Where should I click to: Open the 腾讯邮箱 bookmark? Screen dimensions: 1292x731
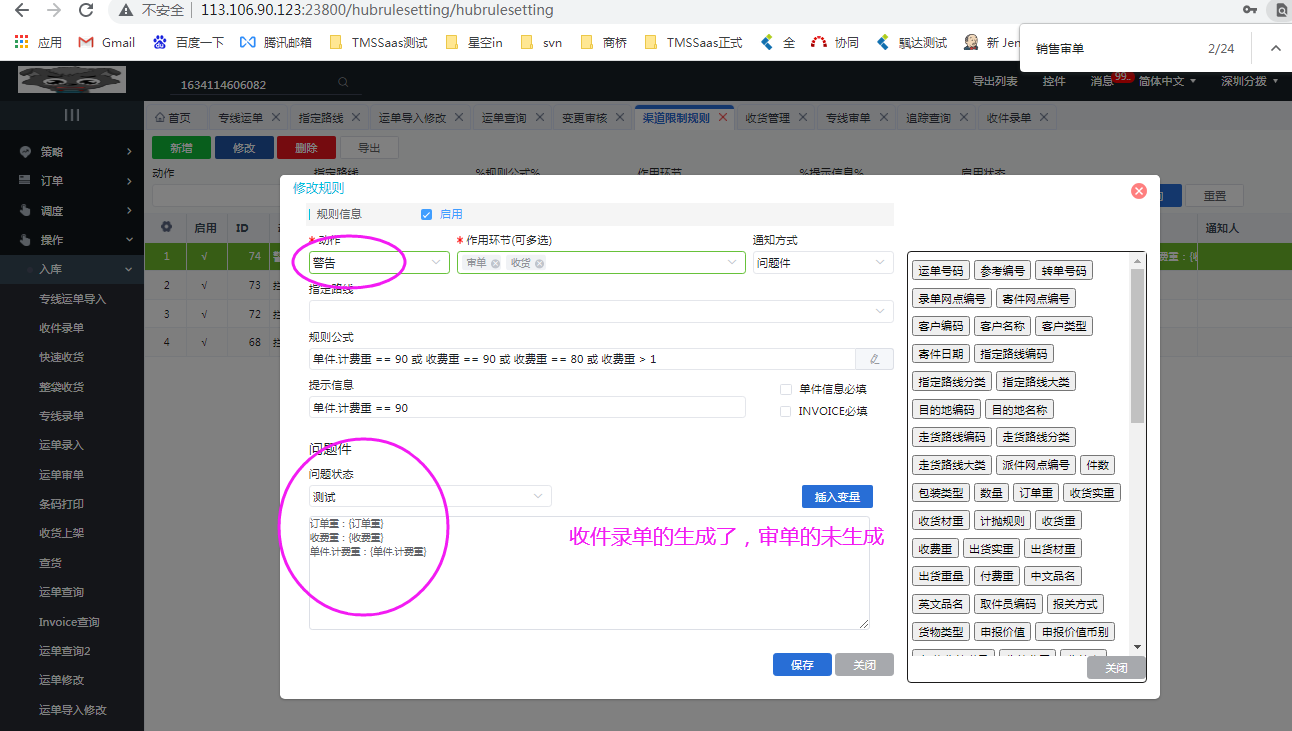point(275,42)
